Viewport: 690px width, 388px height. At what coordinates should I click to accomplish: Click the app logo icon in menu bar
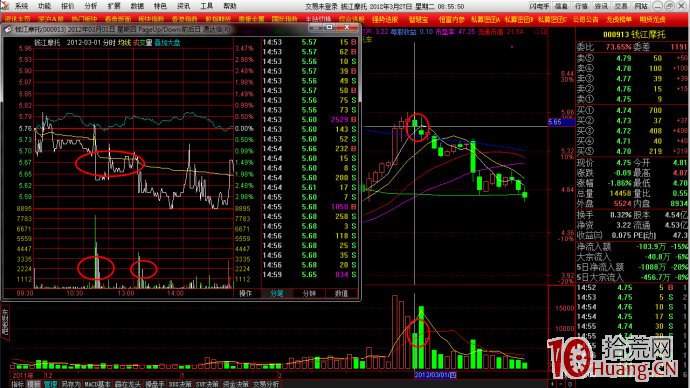(5, 6)
